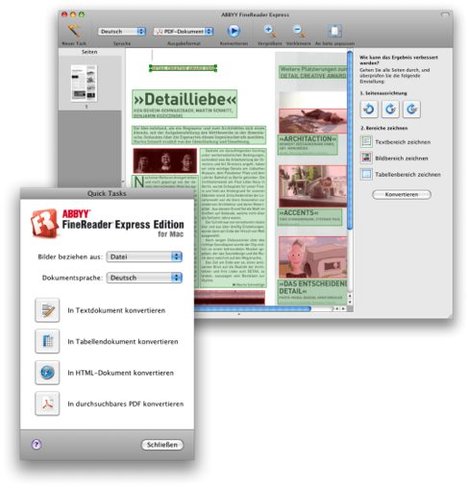
Task: Select the »Detailliebe« headline text block
Action: pyautogui.click(x=185, y=104)
